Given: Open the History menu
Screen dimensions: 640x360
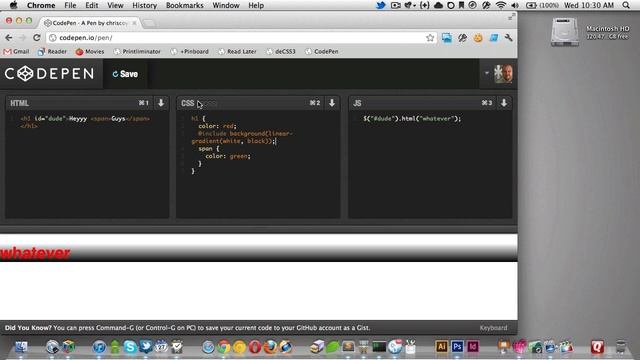Looking at the screenshot, I should 144,5.
